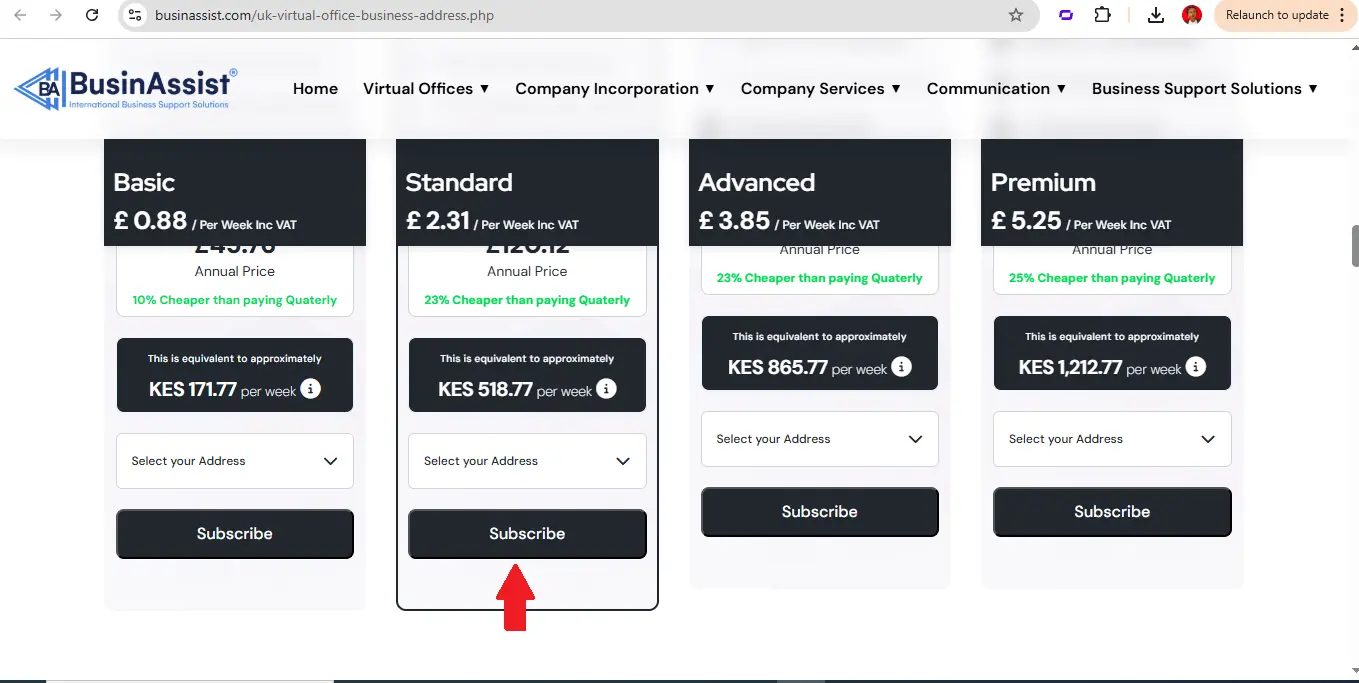Click the browser address bar URL
The height and width of the screenshot is (683, 1359).
pyautogui.click(x=324, y=15)
